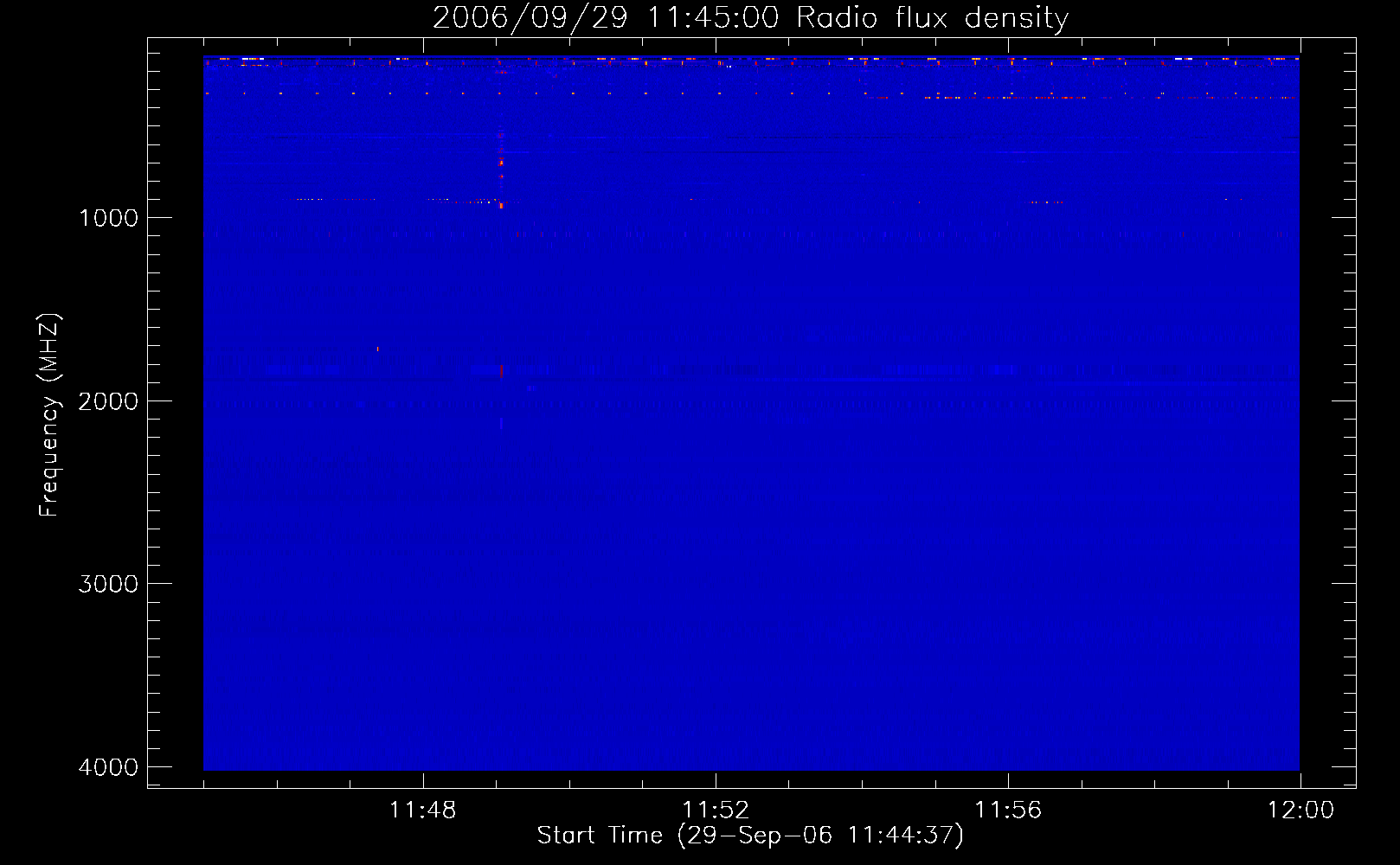Click the 11:48 time tick label
This screenshot has width=1400, height=865.
pyautogui.click(x=422, y=811)
